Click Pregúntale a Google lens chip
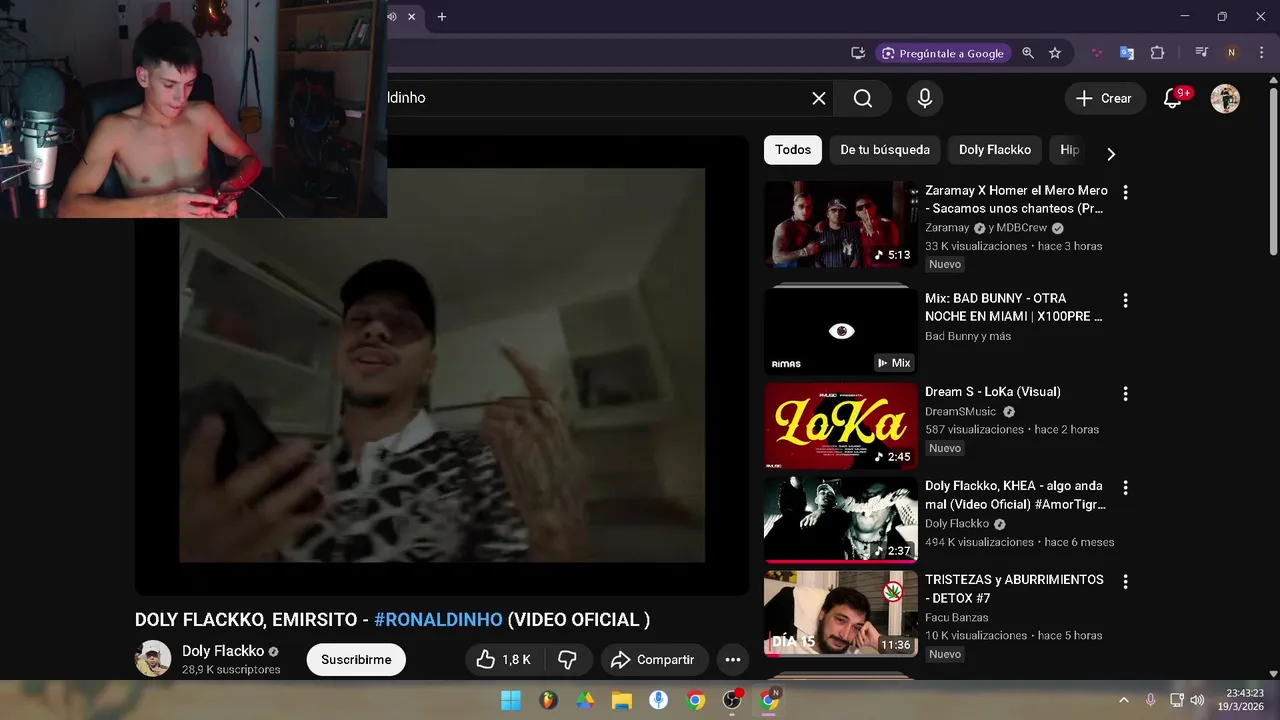The image size is (1280, 720). point(942,53)
